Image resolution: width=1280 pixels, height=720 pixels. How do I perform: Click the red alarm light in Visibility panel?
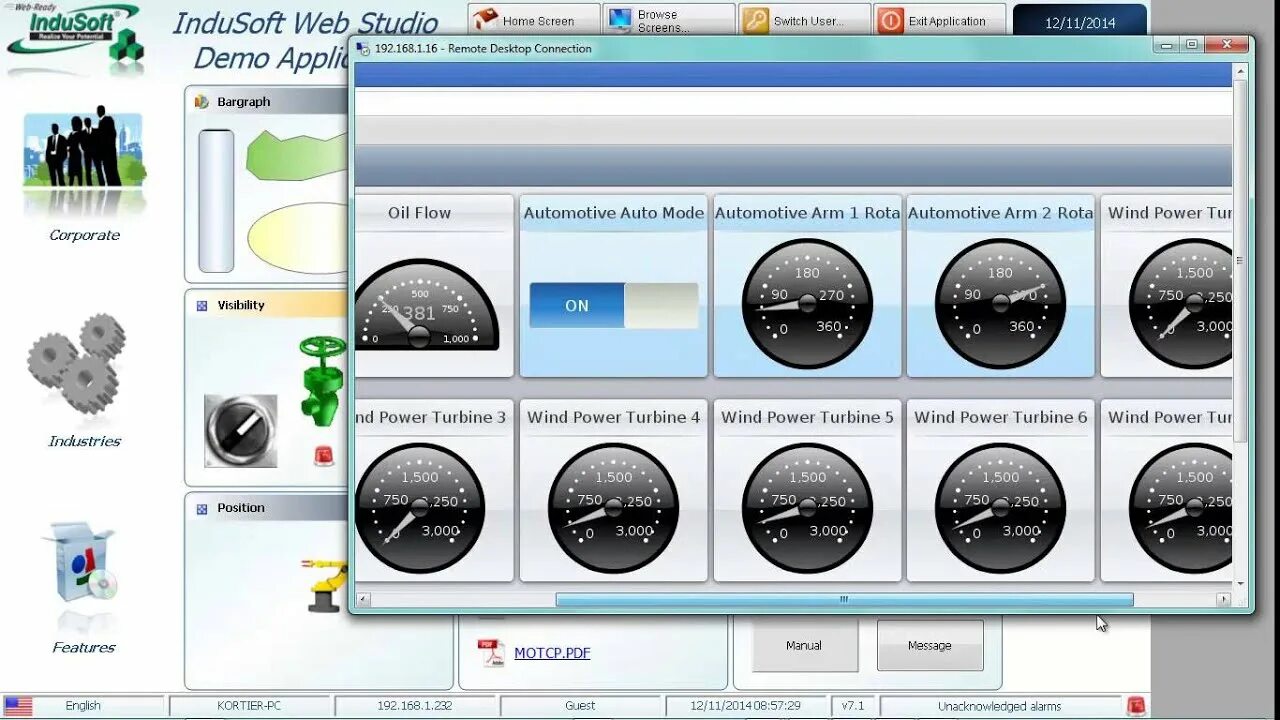pos(325,455)
